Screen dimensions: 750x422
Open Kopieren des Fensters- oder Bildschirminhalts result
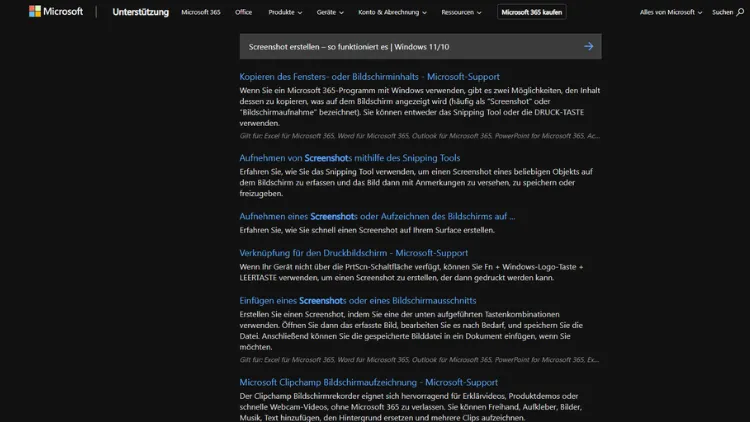coord(369,77)
